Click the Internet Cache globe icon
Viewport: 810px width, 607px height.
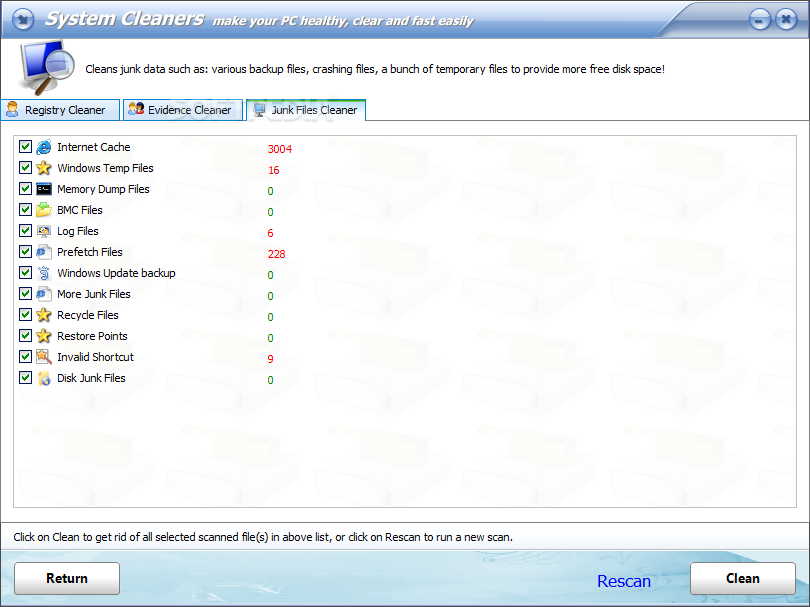[44, 147]
